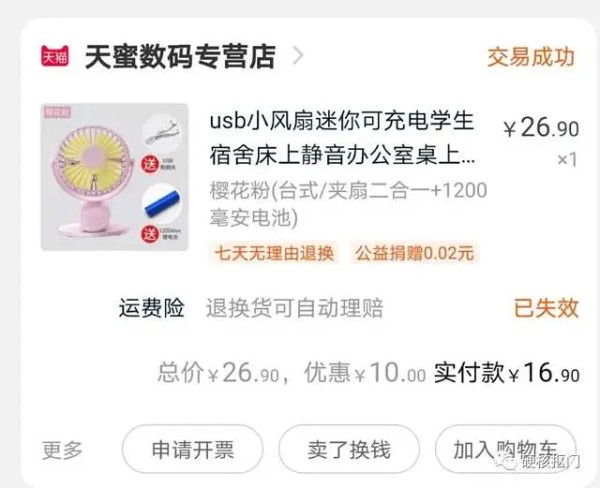The height and width of the screenshot is (488, 600).
Task: Tap the 实付款 ¥16.90 amount
Action: pyautogui.click(x=506, y=372)
